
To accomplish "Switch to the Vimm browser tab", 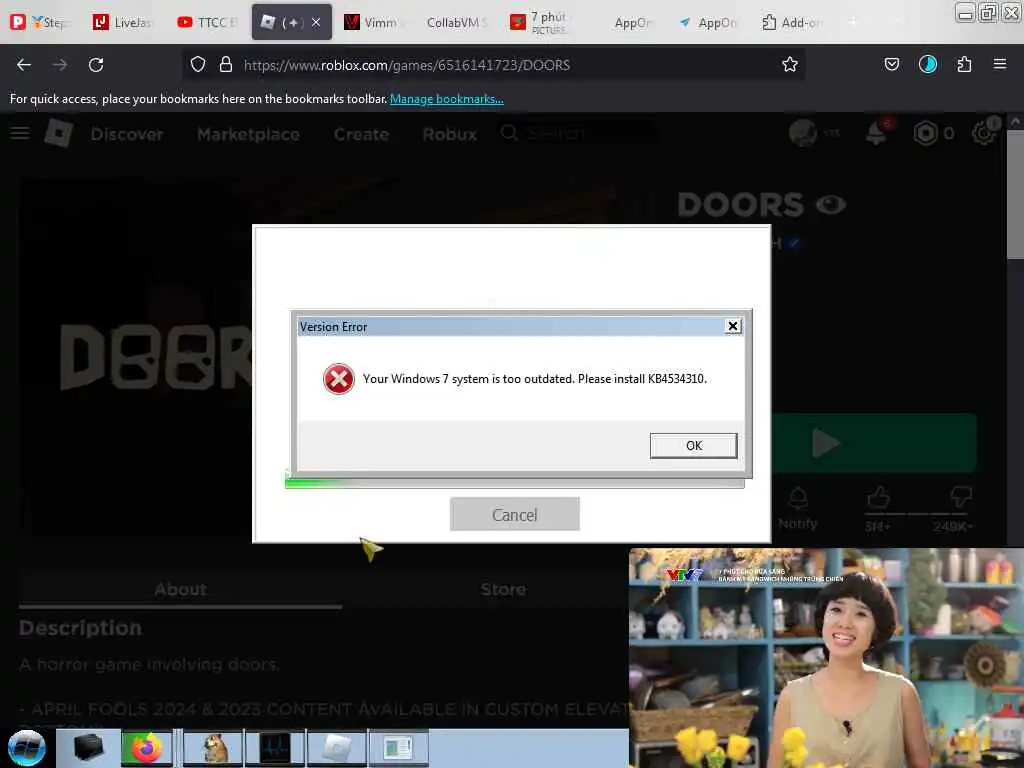I will [x=372, y=22].
